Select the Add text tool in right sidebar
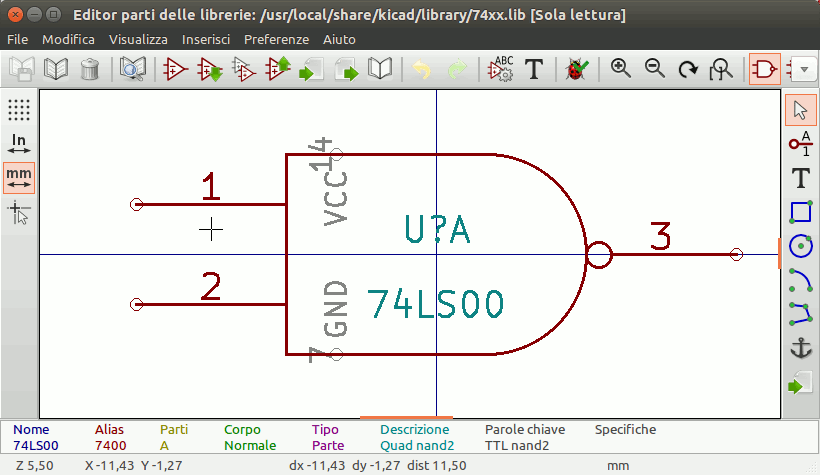The height and width of the screenshot is (475, 820). click(800, 178)
